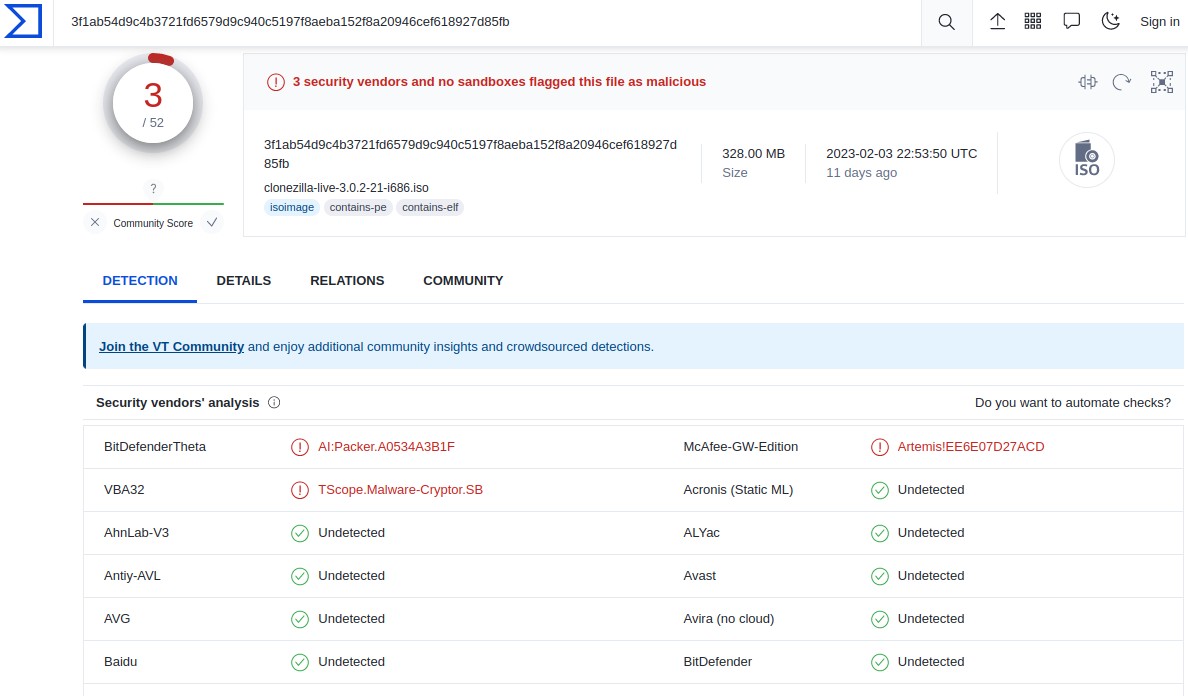Click the reanalyze refresh icon

click(1122, 82)
